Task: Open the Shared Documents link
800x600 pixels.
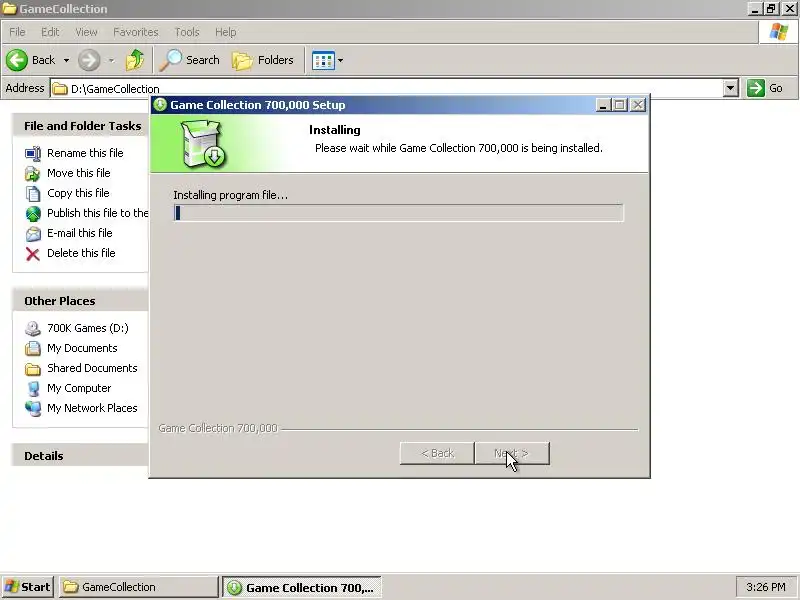Action: (92, 368)
